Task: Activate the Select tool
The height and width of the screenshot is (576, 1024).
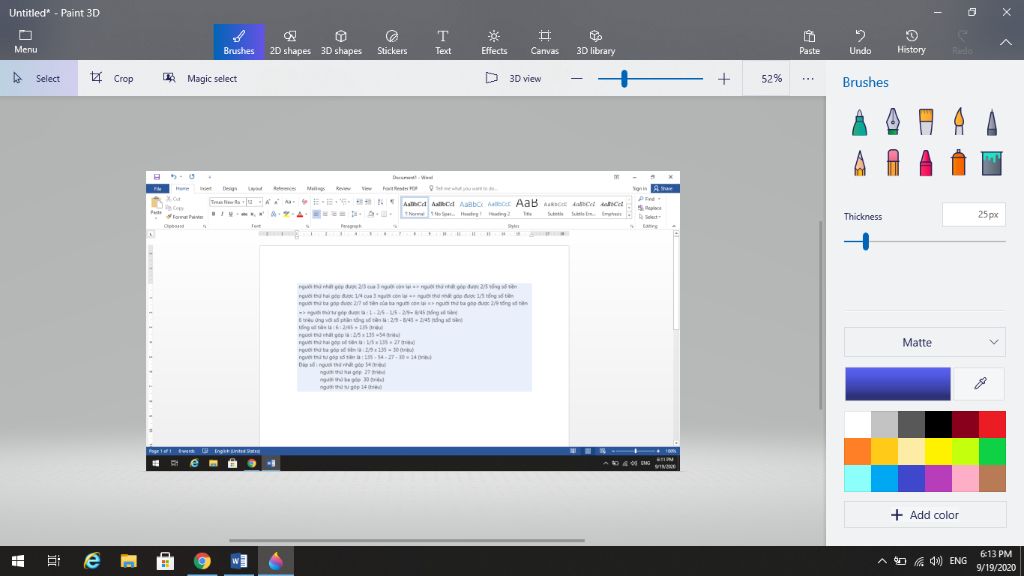Action: click(x=39, y=78)
